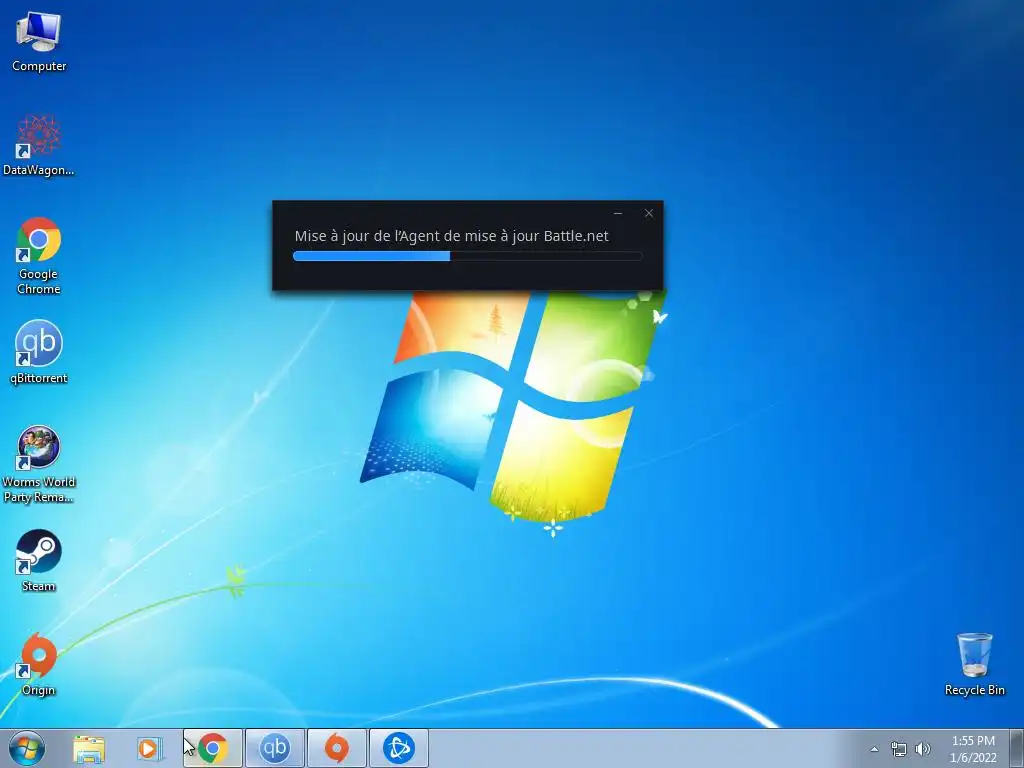Screen dimensions: 1024x768
Task: Open the clock showing 1:55 PM
Action: 973,749
